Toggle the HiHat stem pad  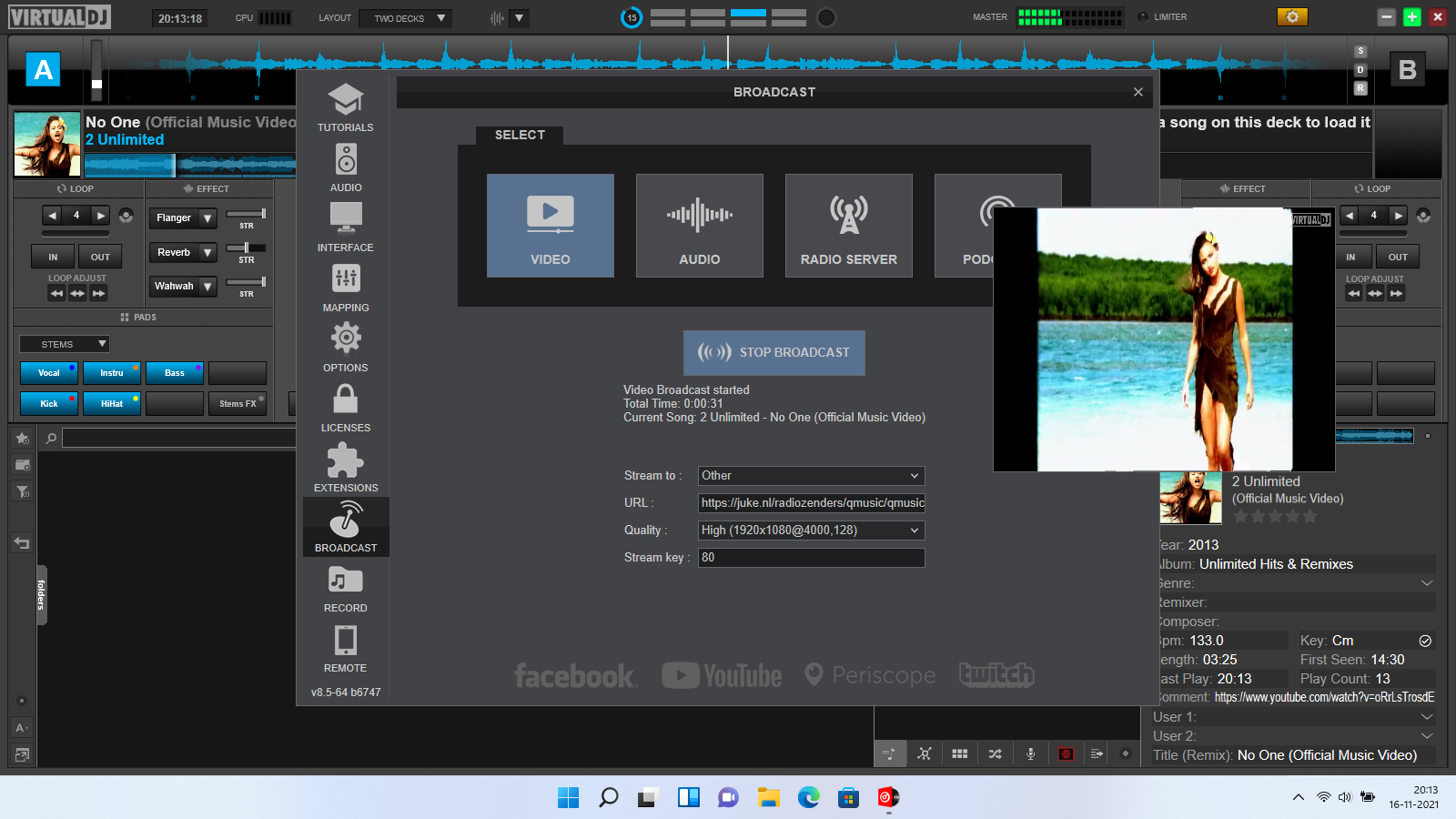click(112, 404)
